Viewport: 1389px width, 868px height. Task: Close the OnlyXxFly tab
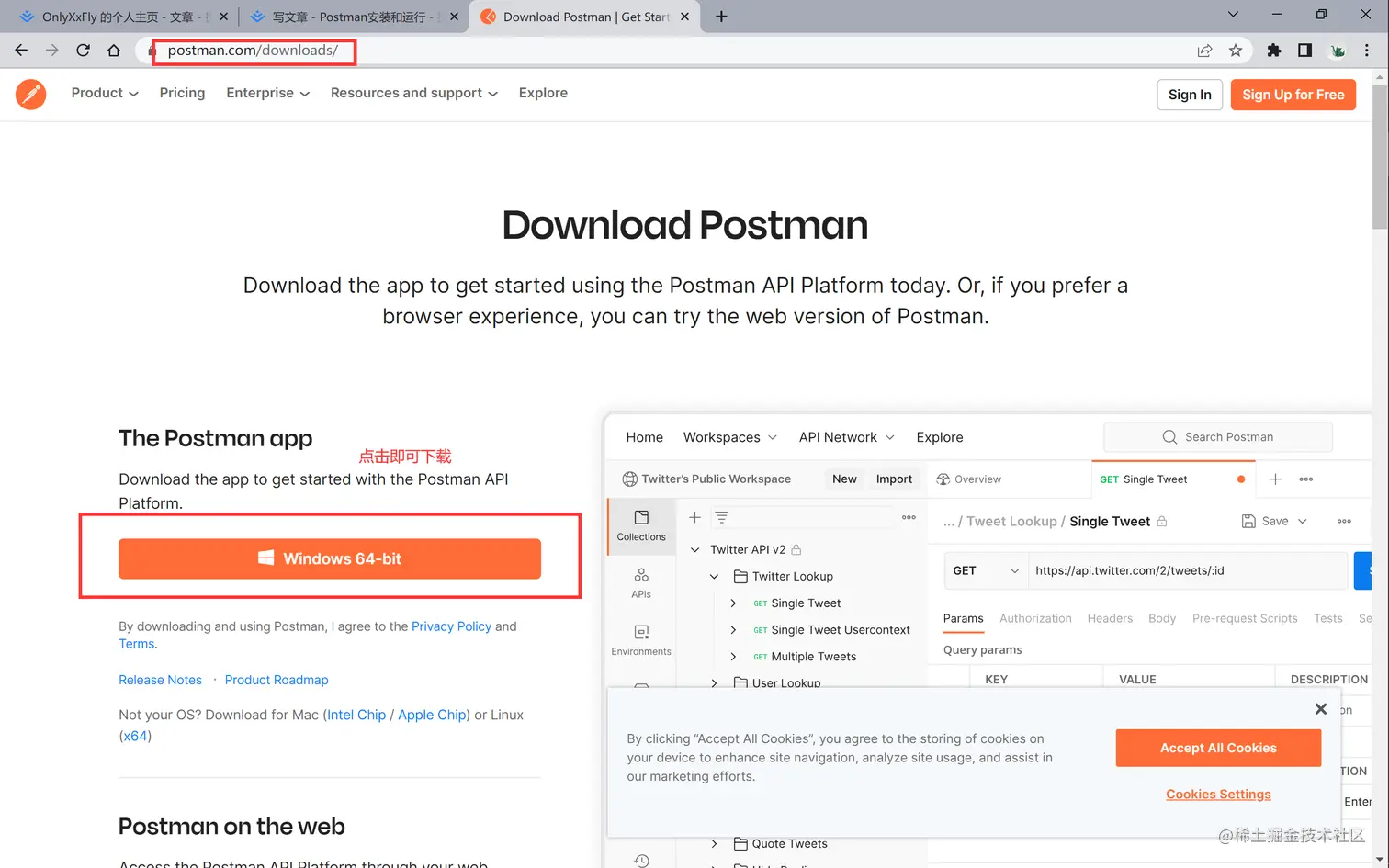coord(223,17)
